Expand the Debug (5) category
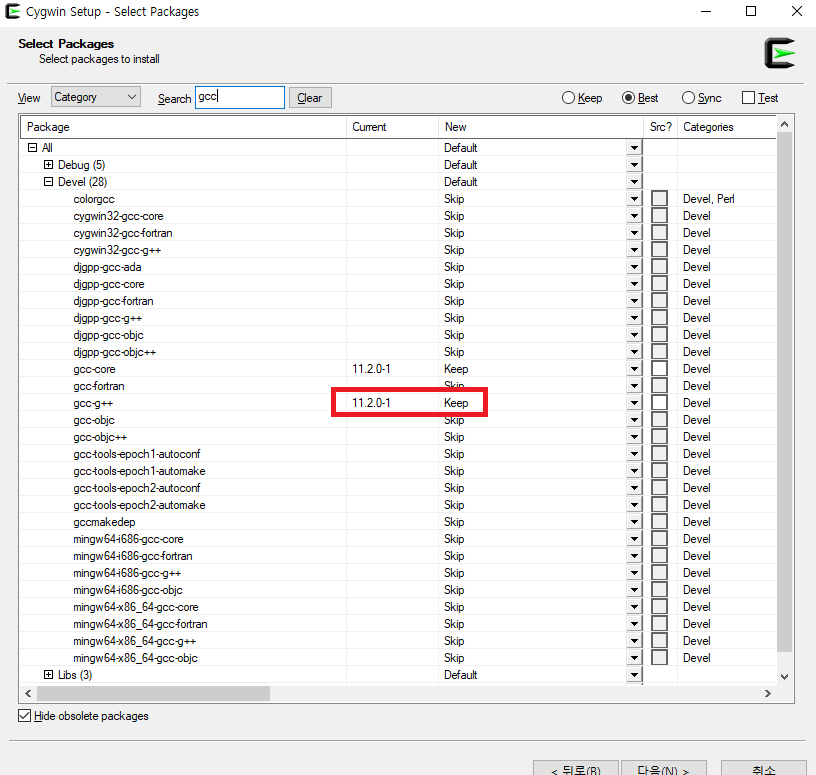The height and width of the screenshot is (775, 816). tap(48, 165)
